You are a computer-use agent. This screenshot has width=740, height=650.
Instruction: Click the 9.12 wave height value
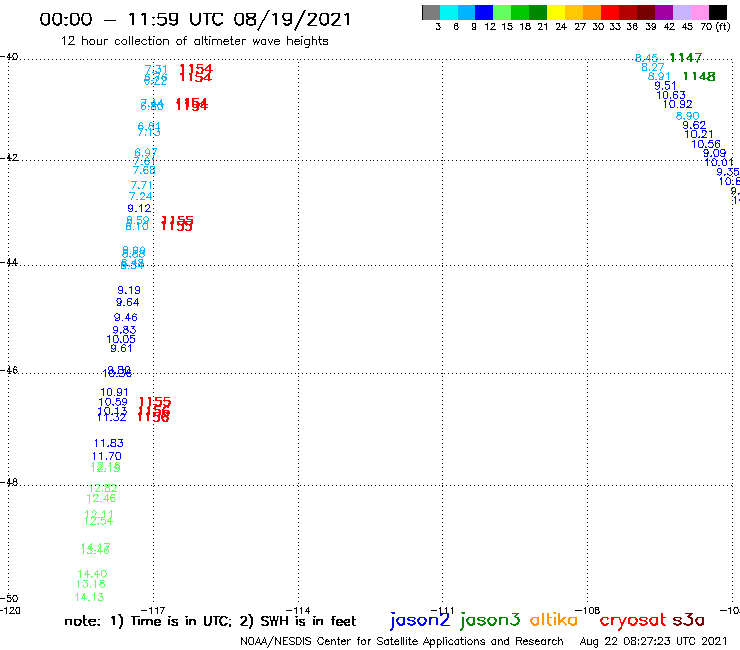click(139, 208)
